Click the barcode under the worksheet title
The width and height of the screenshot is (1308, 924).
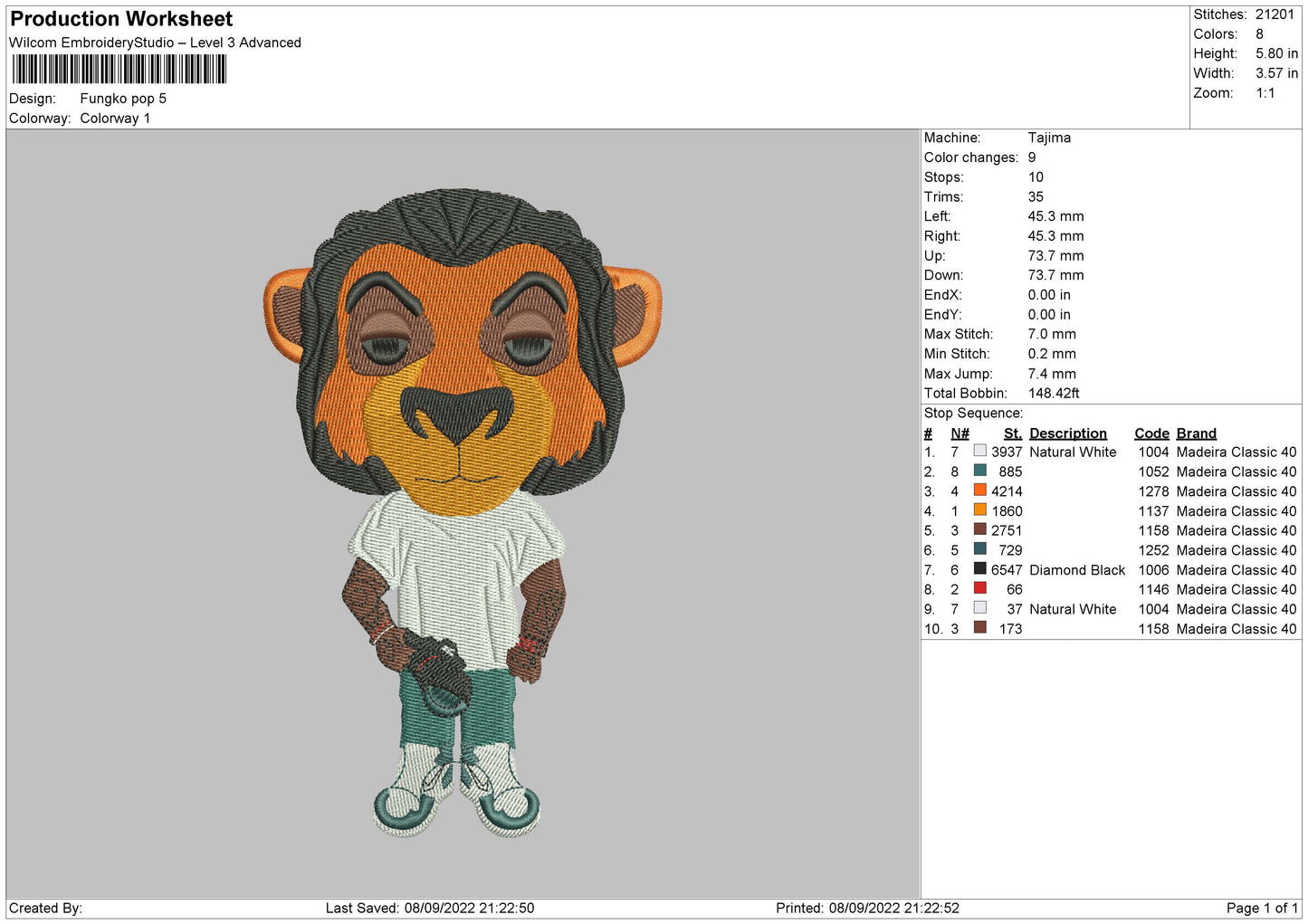tap(119, 70)
